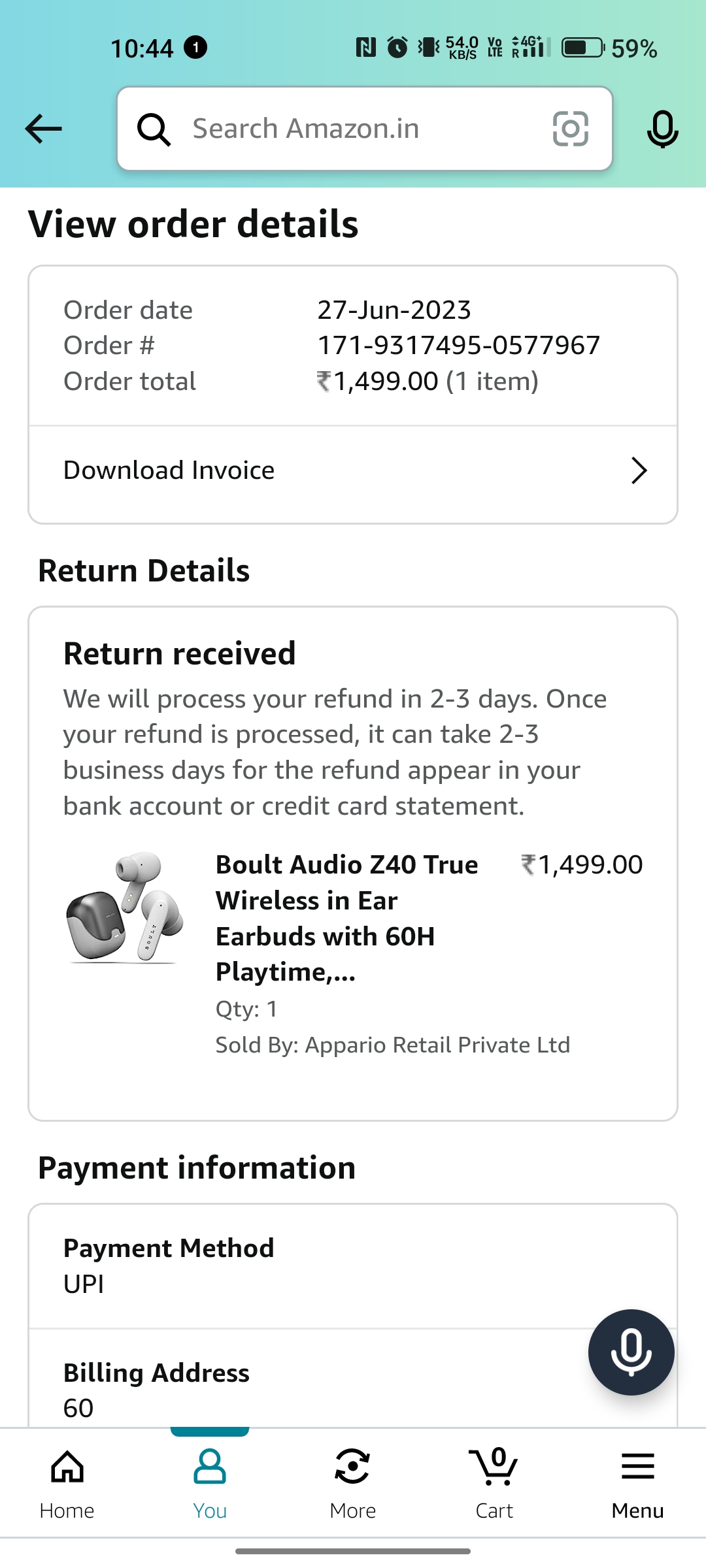This screenshot has width=706, height=1568.
Task: Open Boult Audio Z40 product title
Action: (x=346, y=918)
